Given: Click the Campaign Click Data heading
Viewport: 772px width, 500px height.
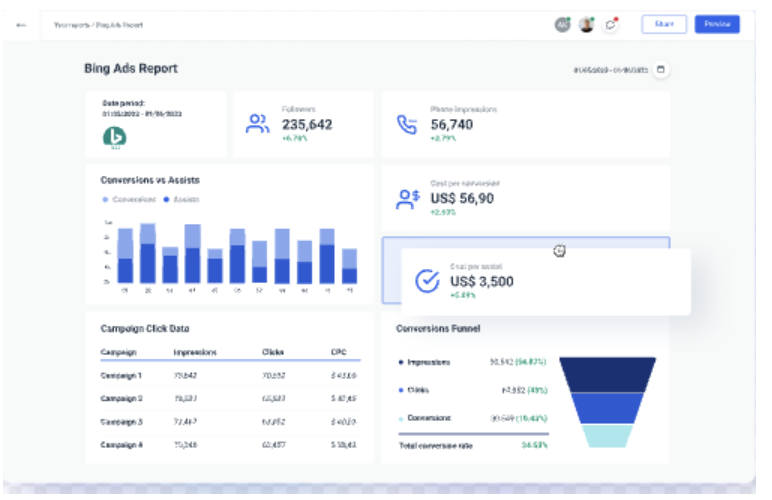Looking at the screenshot, I should pos(145,328).
